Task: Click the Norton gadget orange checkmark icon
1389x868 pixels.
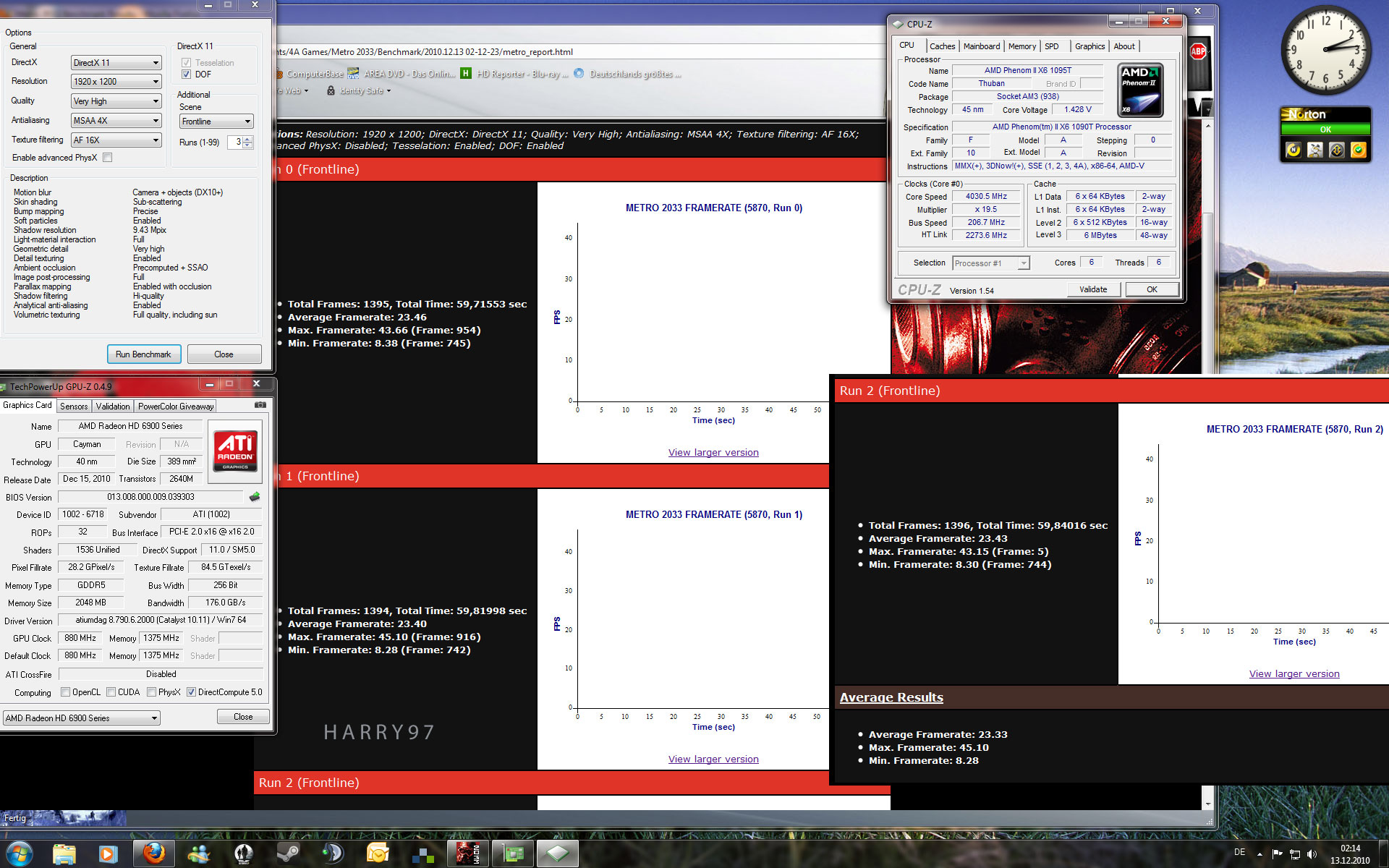Action: point(1359,150)
